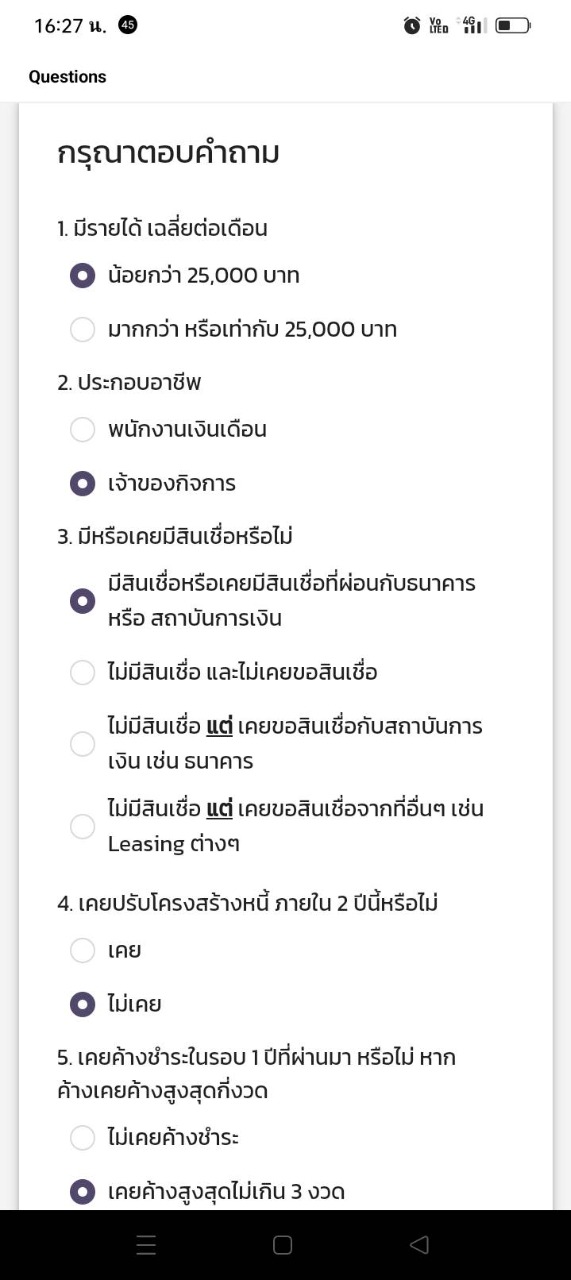
Task: Select เคย for debt restructuring question
Action: tap(106, 950)
